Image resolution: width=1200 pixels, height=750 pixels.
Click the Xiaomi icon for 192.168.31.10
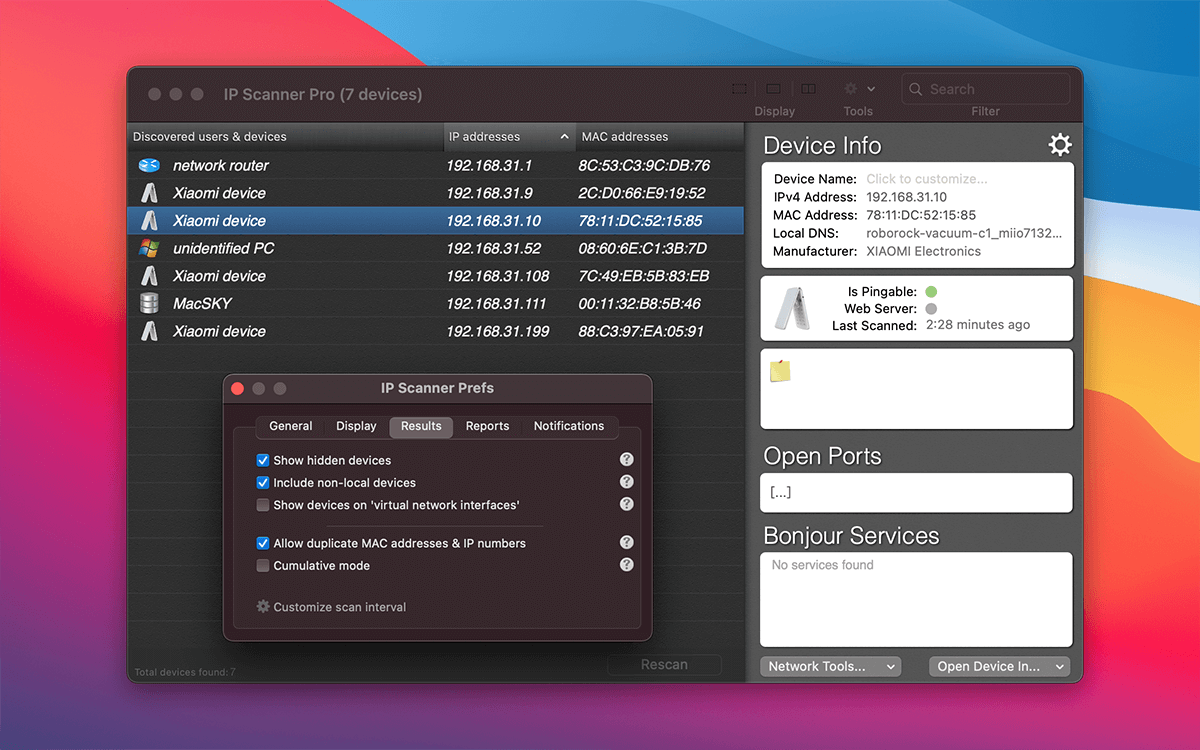[x=149, y=221]
